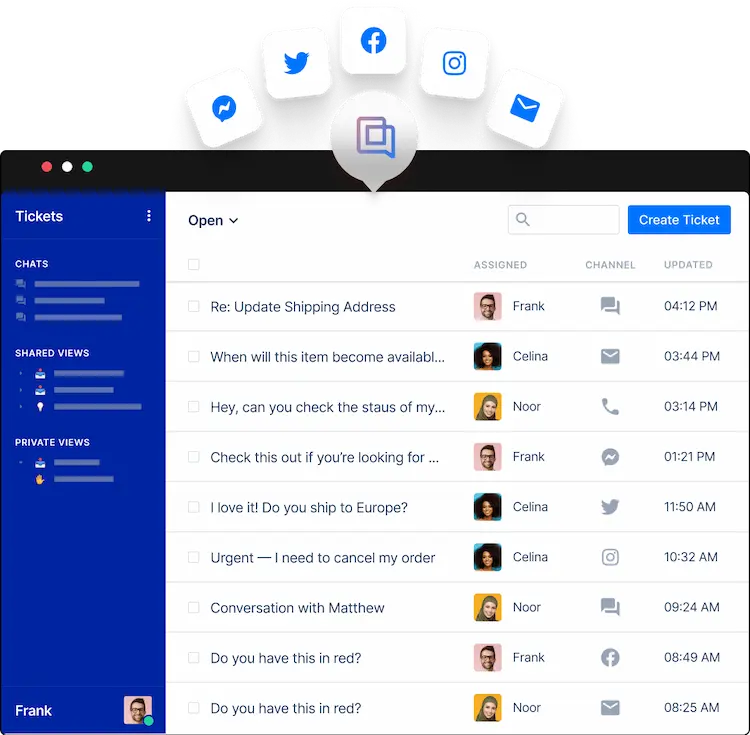This screenshot has width=750, height=735.
Task: Click the Instagram floating icon
Action: [x=454, y=63]
